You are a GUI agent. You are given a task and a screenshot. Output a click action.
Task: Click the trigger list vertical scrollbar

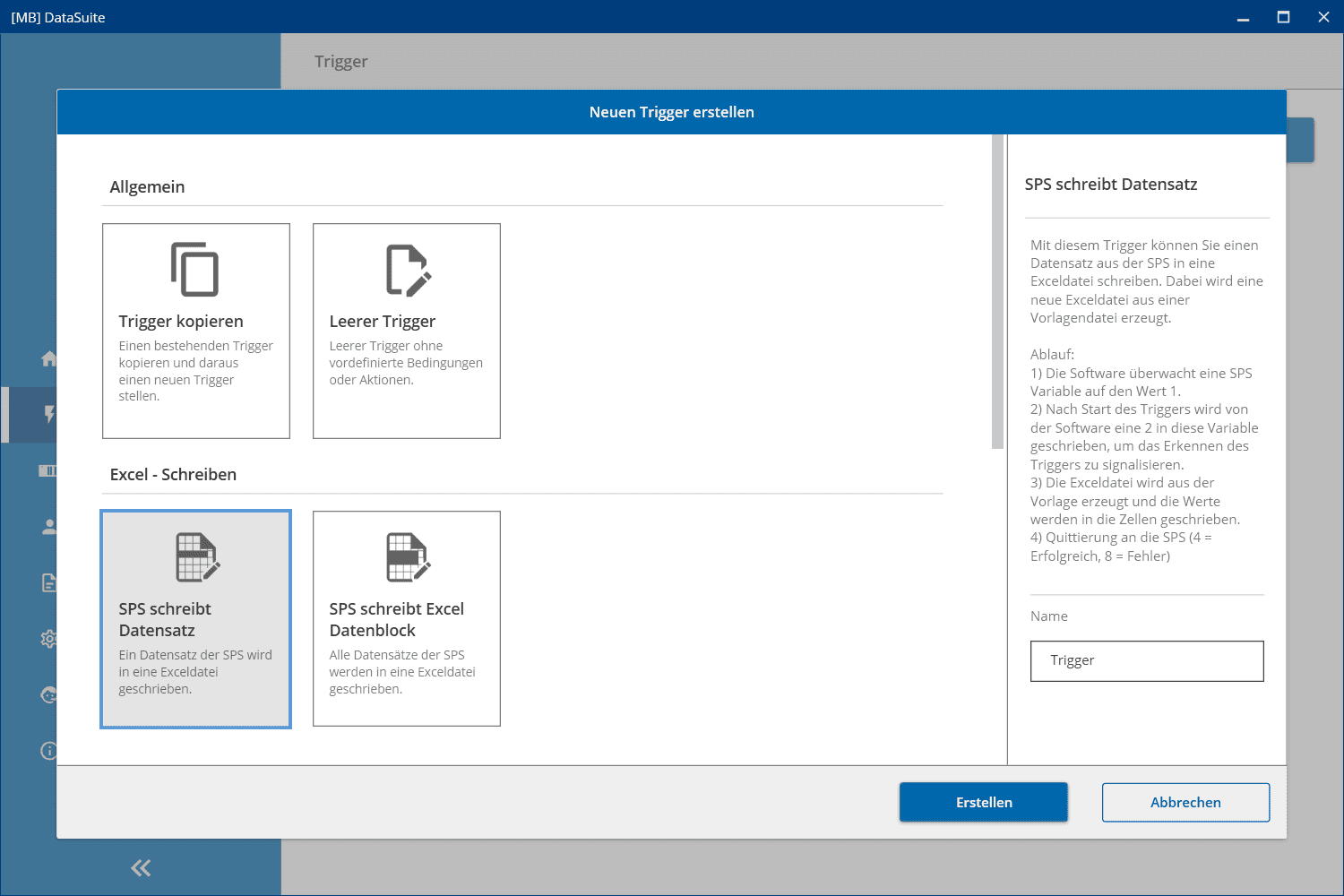point(997,291)
